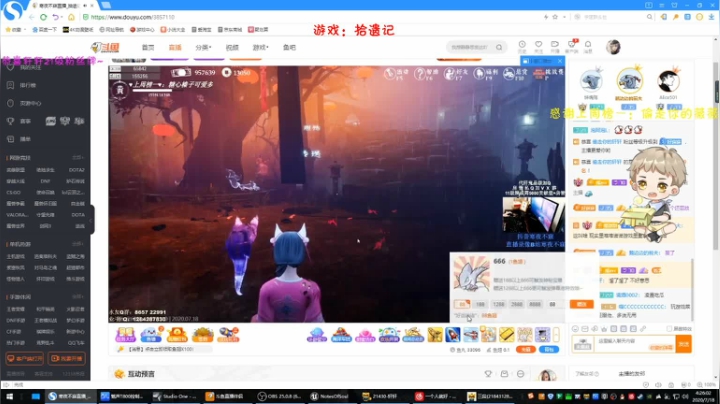Image resolution: width=720 pixels, height=404 pixels.
Task: Show all games in 单机热游 section
Action: [x=78, y=244]
